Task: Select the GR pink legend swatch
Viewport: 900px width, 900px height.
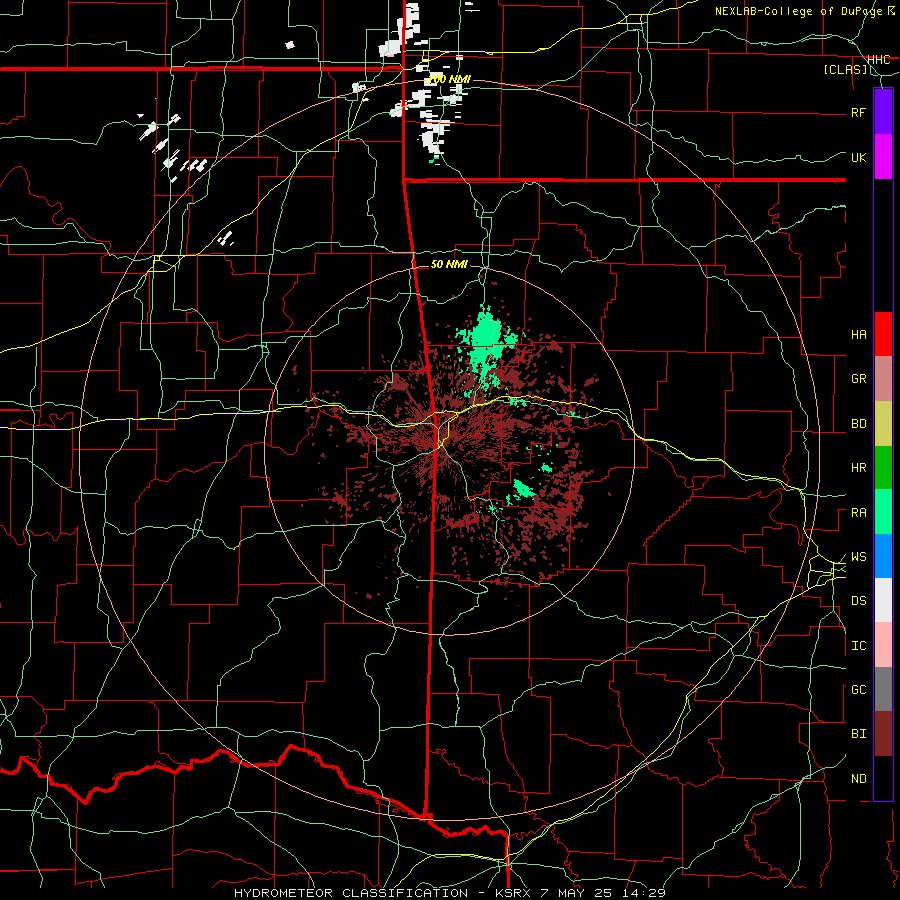Action: (x=883, y=379)
